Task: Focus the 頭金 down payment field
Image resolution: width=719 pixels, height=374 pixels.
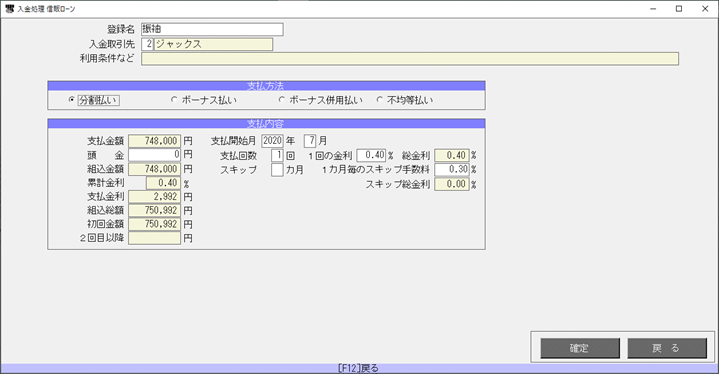Action: coord(155,155)
